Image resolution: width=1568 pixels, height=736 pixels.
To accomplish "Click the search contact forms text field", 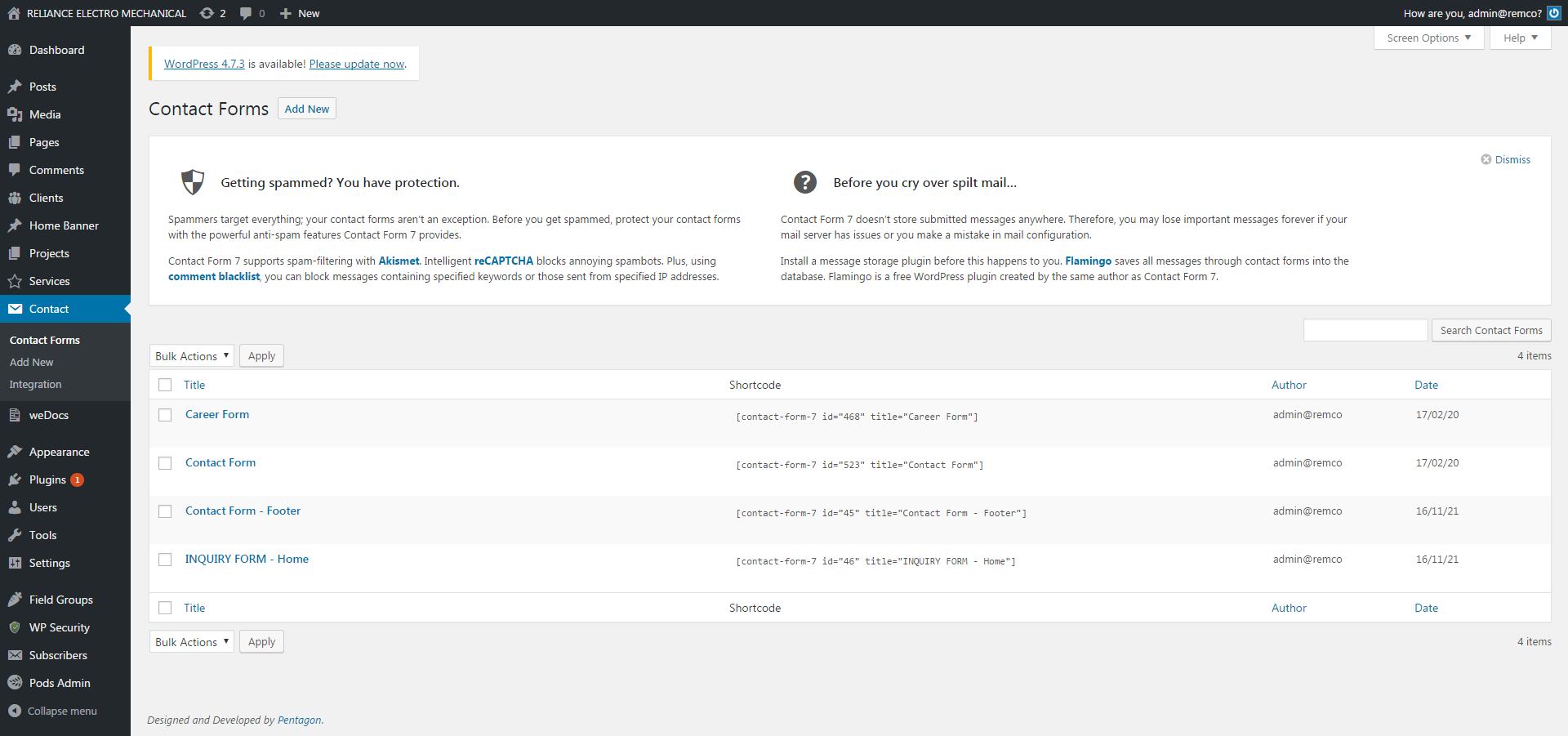I will 1365,330.
